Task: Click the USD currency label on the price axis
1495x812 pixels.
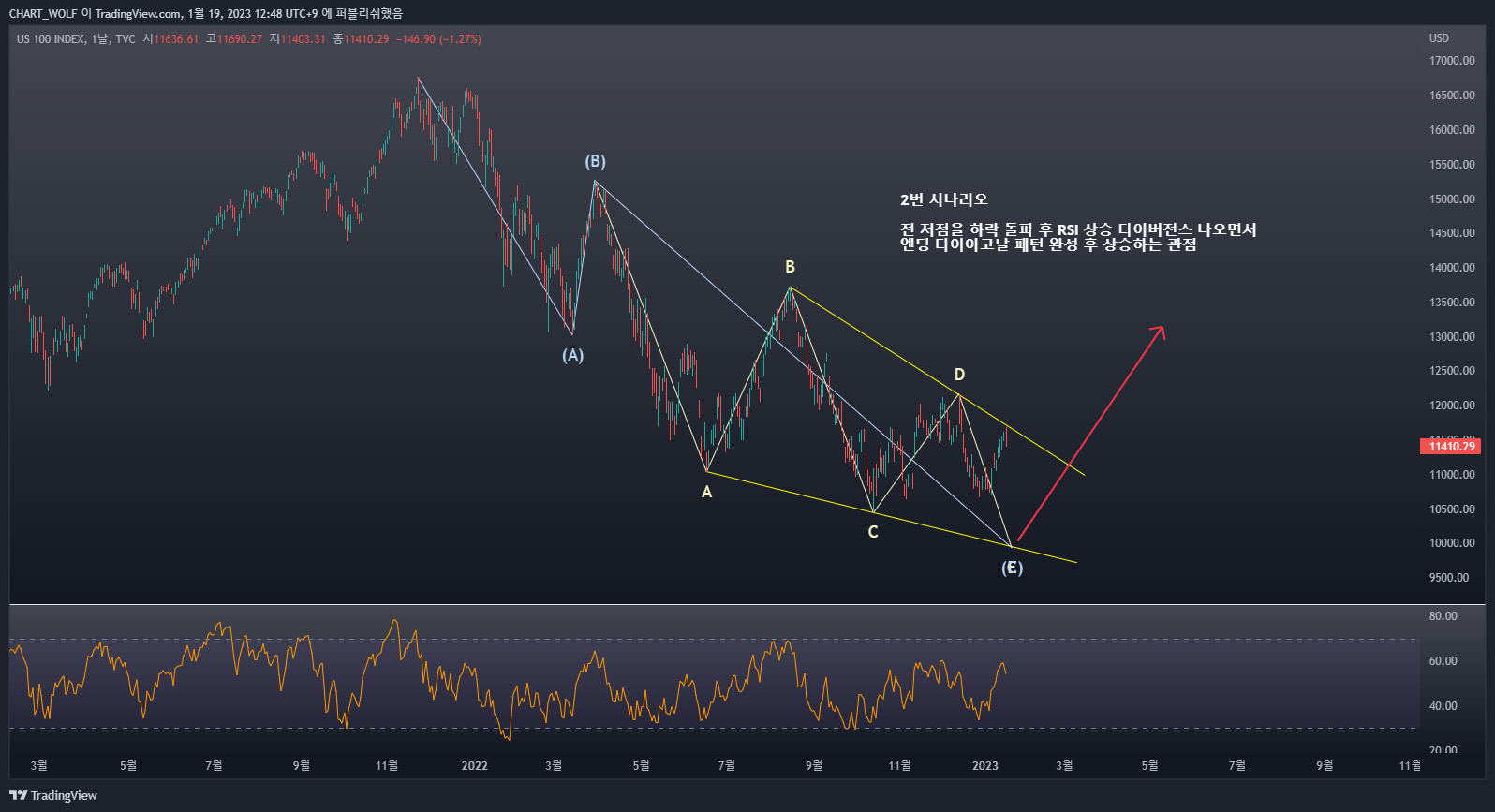Action: [x=1439, y=38]
